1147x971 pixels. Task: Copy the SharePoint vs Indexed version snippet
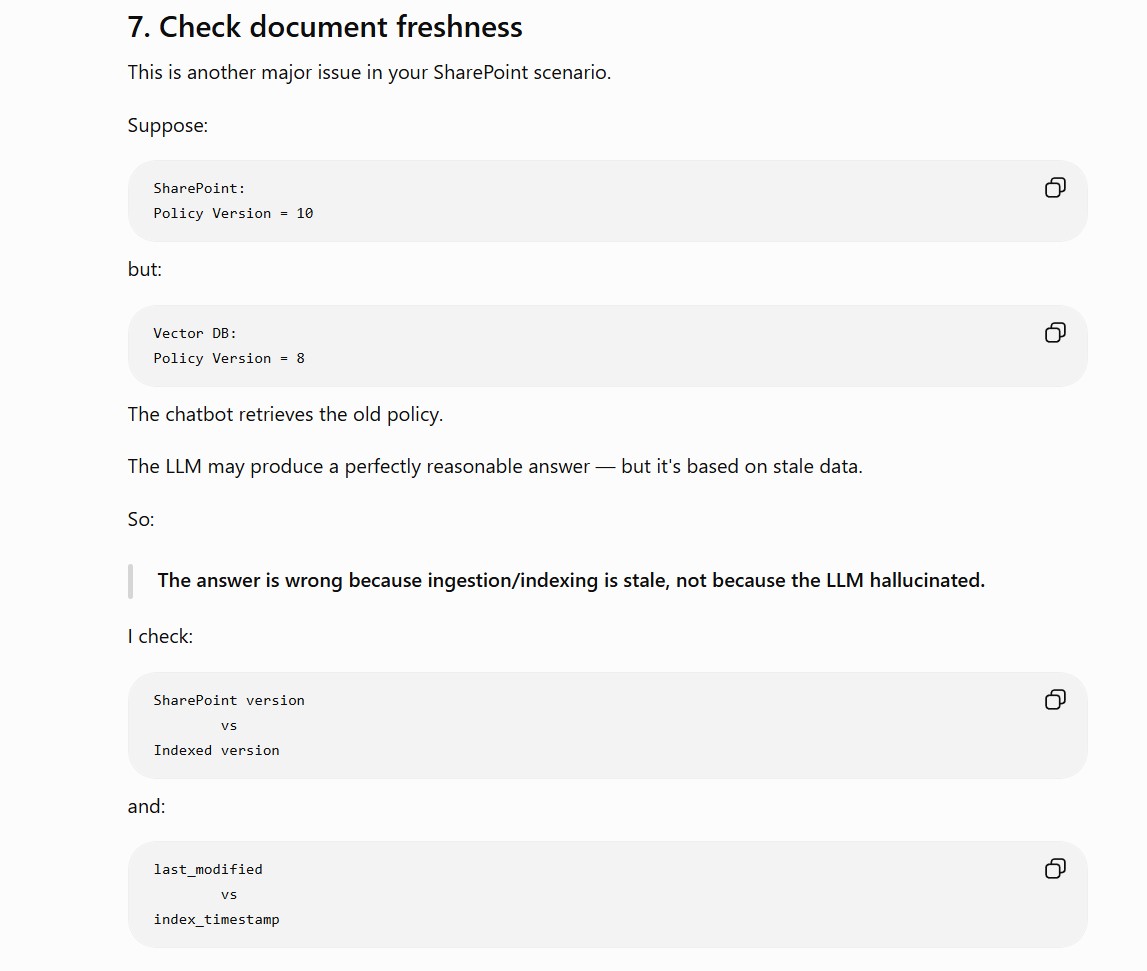[1055, 700]
